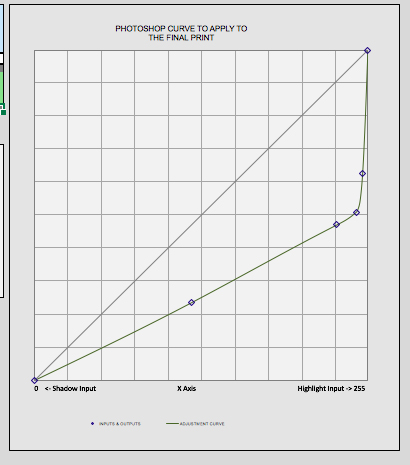Click the lowest-left of the three clustered curve points

[x=336, y=224]
